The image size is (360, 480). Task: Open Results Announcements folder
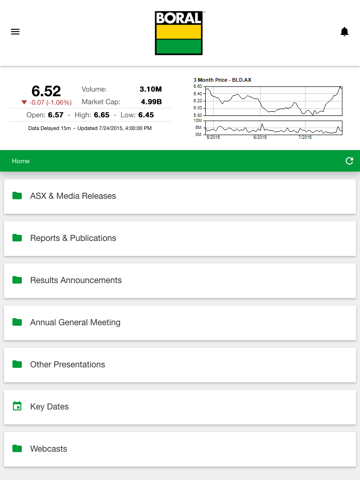pos(180,280)
